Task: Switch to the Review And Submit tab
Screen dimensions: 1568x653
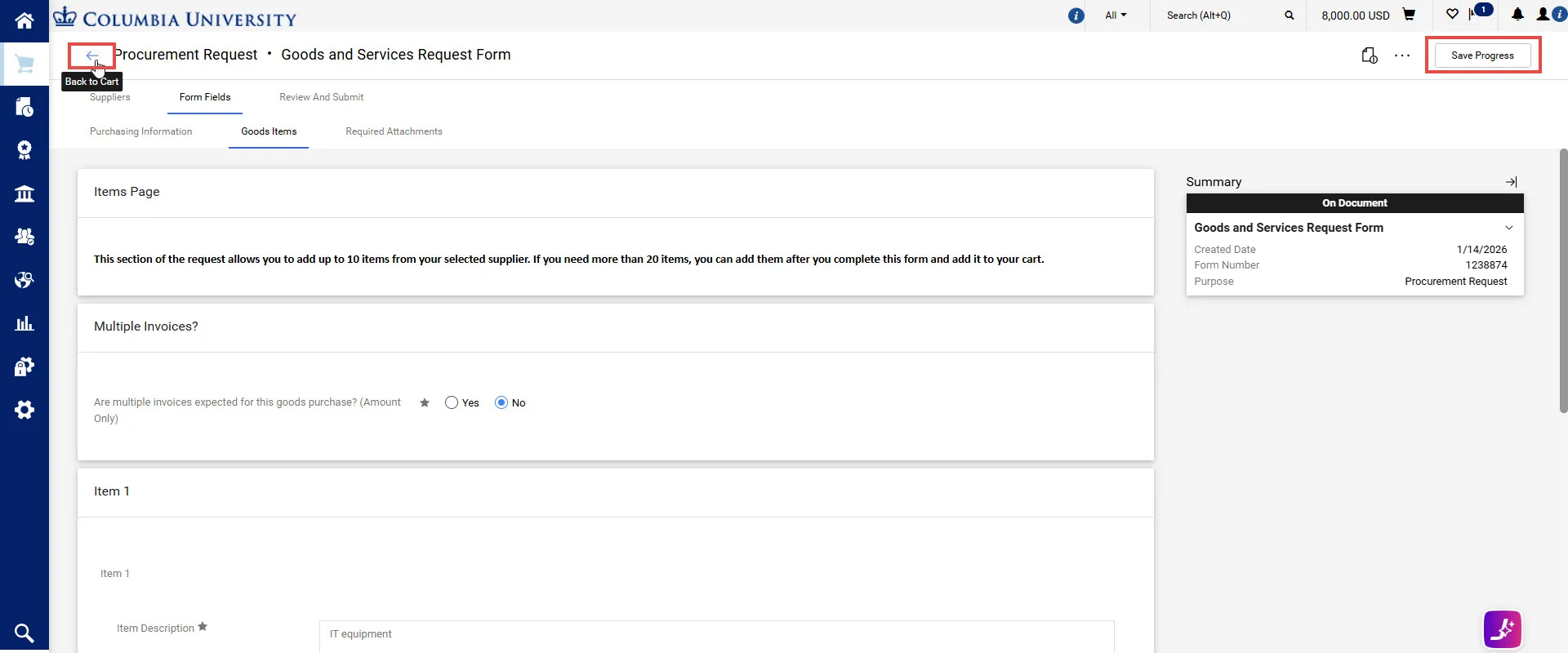Action: [x=321, y=97]
